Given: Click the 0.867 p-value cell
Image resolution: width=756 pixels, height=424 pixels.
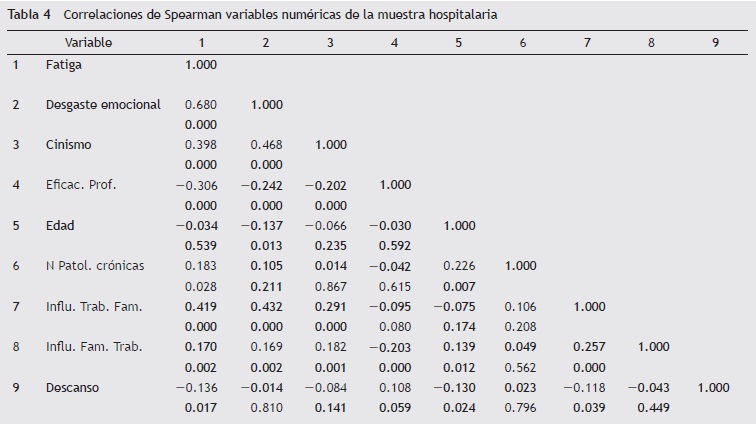Looking at the screenshot, I should [x=331, y=286].
